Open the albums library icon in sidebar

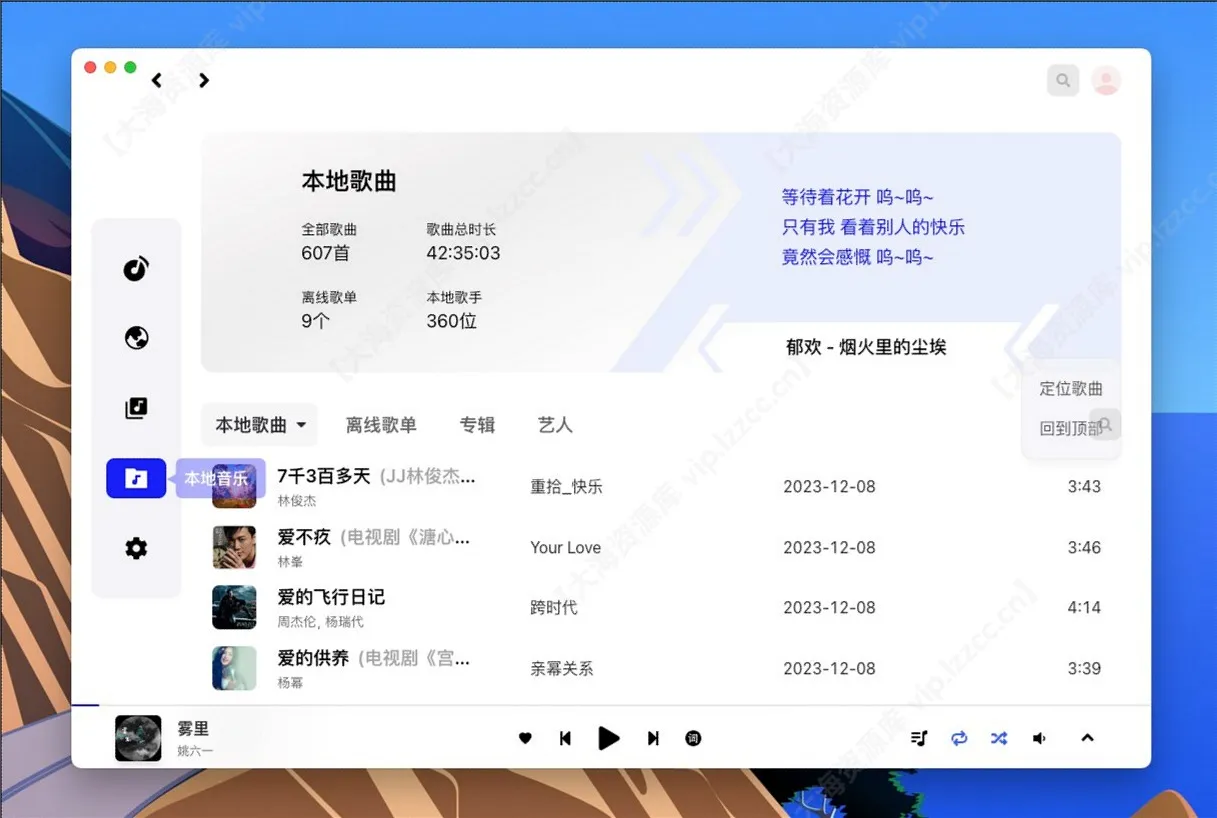tap(136, 407)
